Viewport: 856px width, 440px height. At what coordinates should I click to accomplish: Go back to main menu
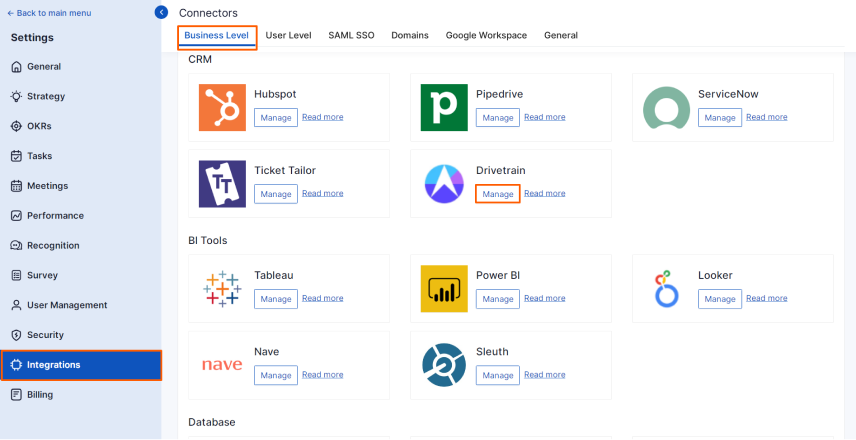[x=49, y=13]
